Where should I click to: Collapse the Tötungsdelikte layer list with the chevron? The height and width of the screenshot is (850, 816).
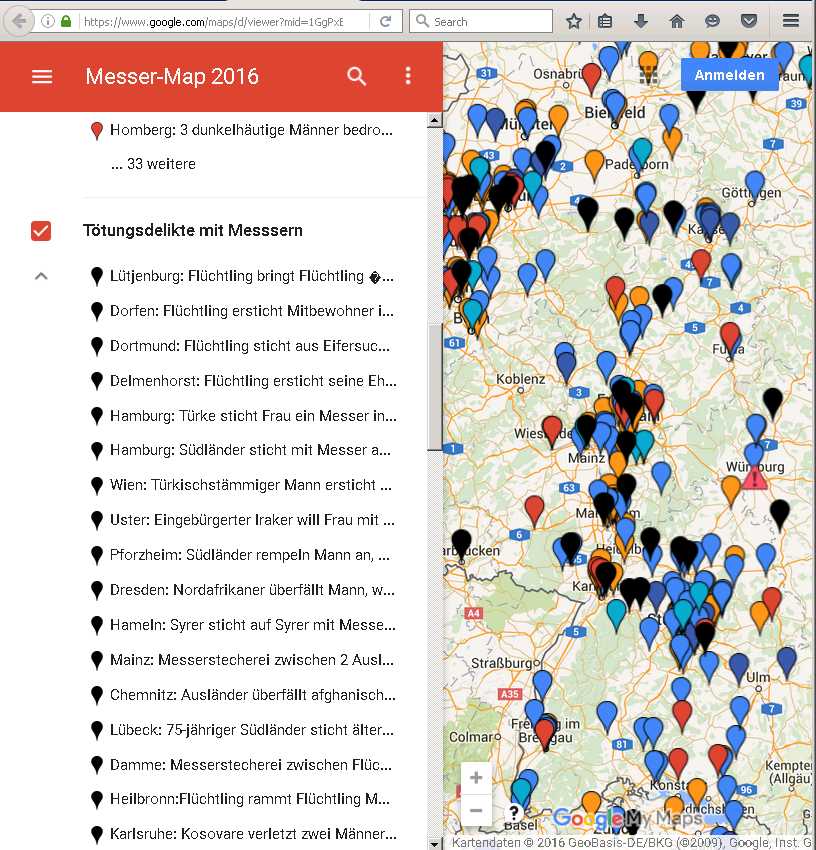[41, 276]
